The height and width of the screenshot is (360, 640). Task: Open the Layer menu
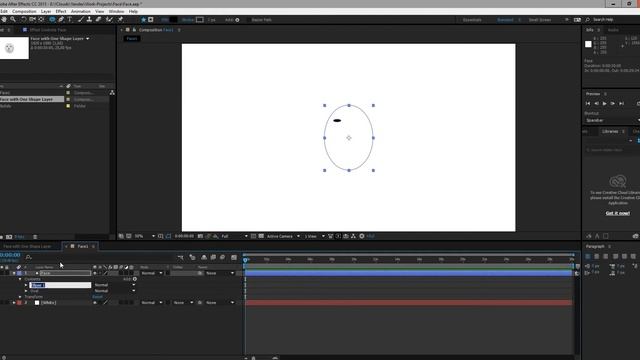[x=46, y=11]
